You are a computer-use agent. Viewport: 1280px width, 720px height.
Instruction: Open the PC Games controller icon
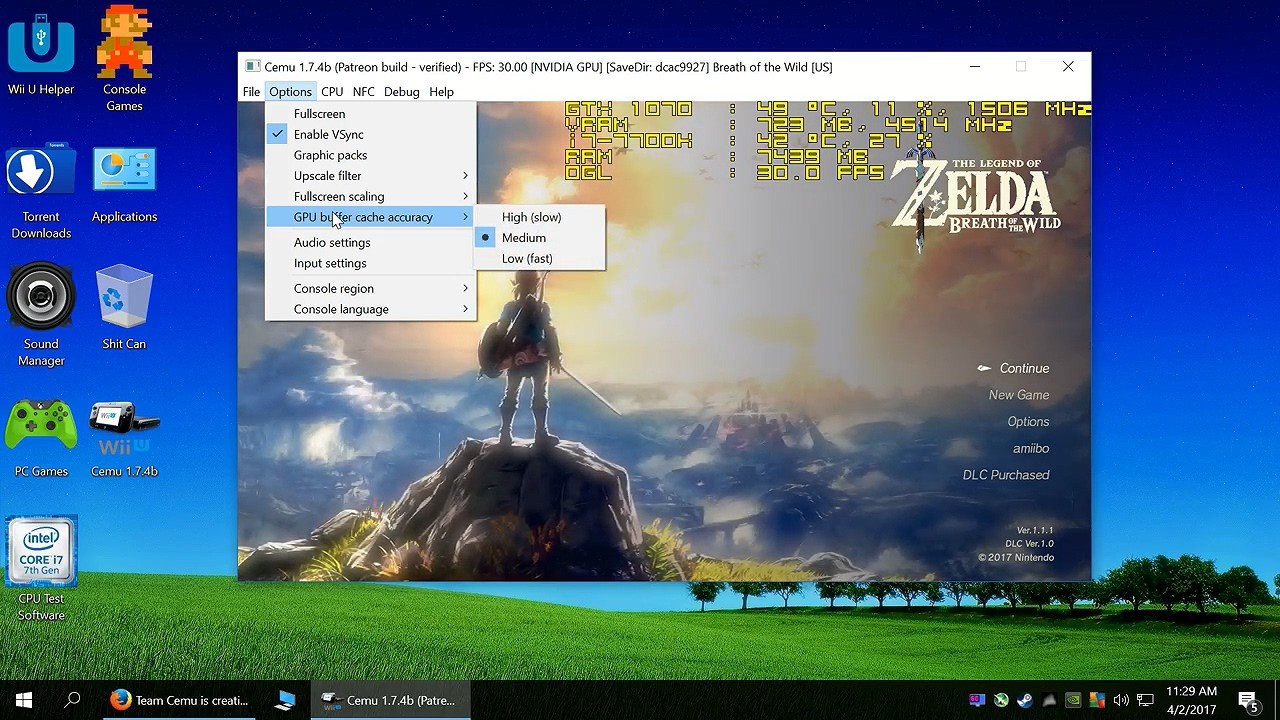pyautogui.click(x=41, y=438)
